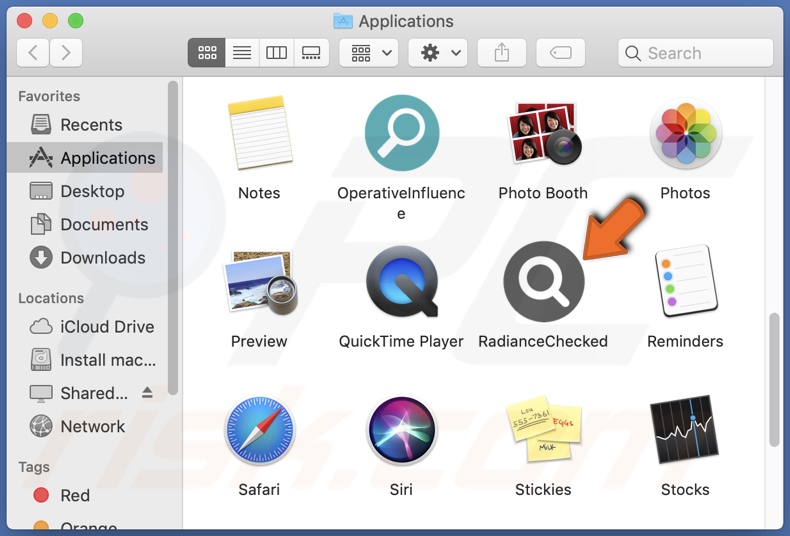Switch to list view
Image resolution: width=790 pixels, height=536 pixels.
click(242, 53)
